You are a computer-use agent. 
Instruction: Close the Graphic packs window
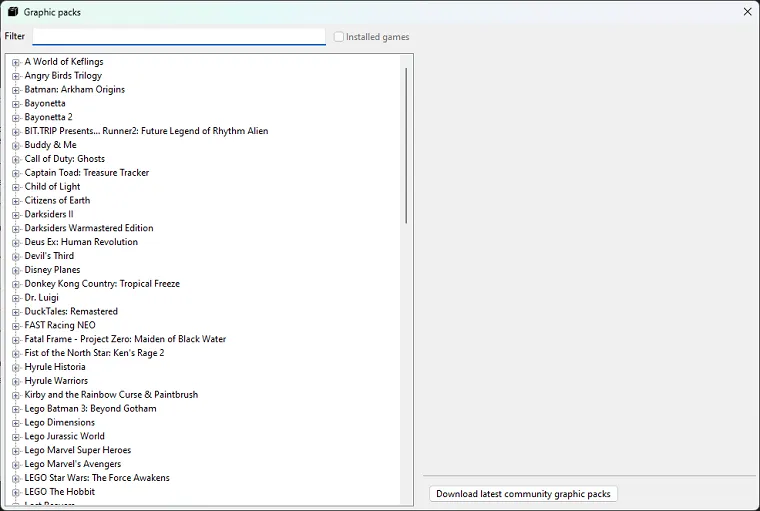pyautogui.click(x=747, y=12)
